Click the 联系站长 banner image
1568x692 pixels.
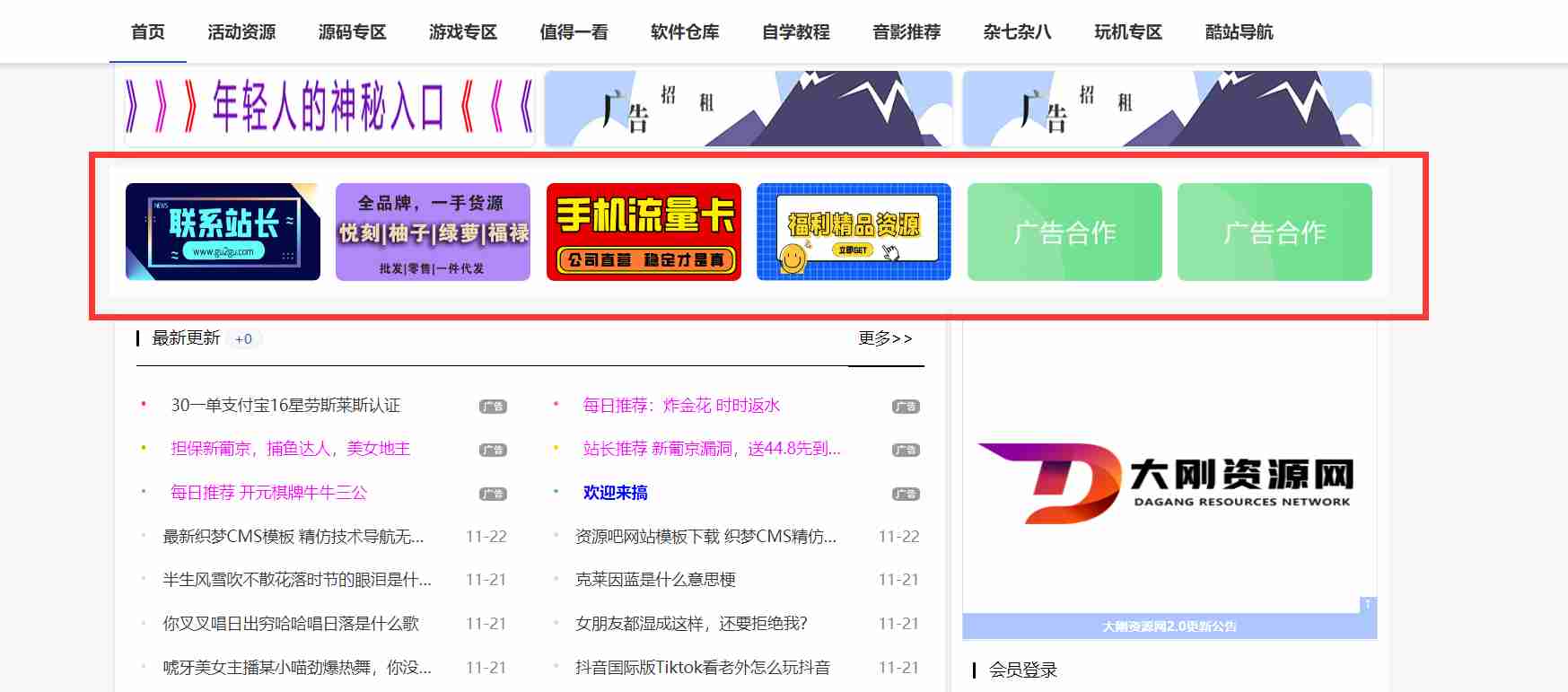223,232
